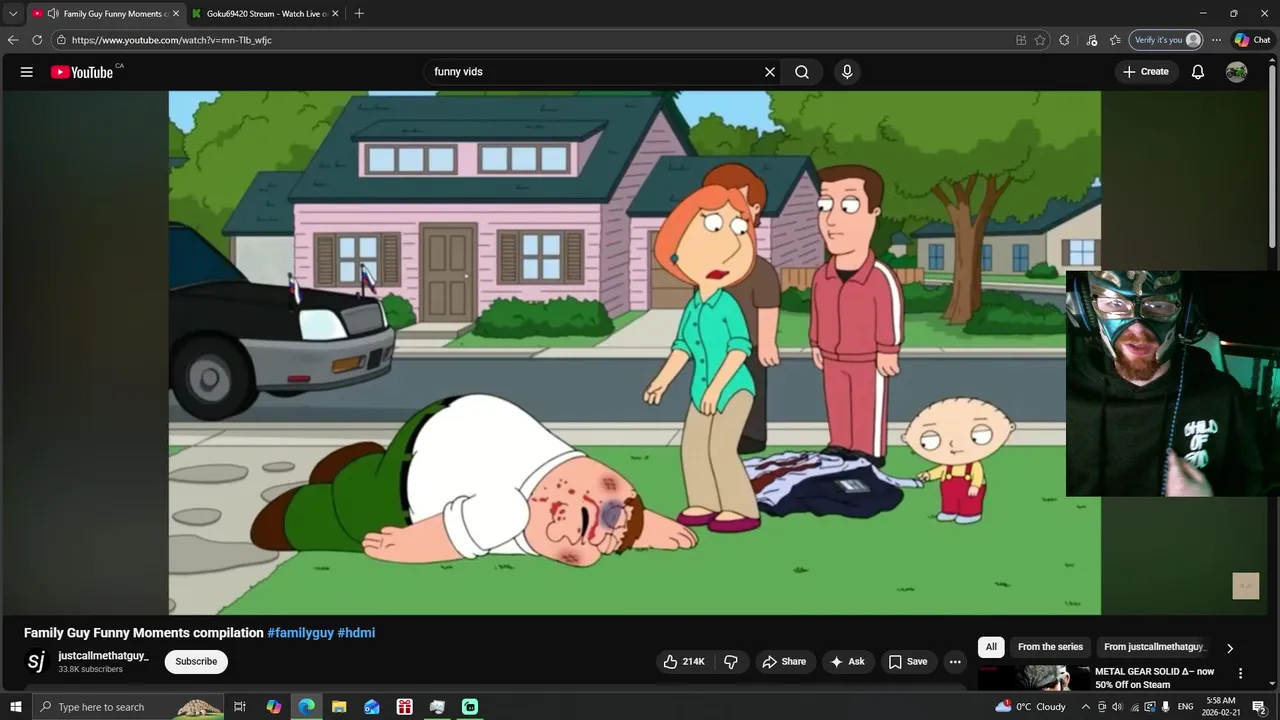Open the weather widget 0°C Cloudy
Image resolution: width=1280 pixels, height=720 pixels.
(1030, 707)
